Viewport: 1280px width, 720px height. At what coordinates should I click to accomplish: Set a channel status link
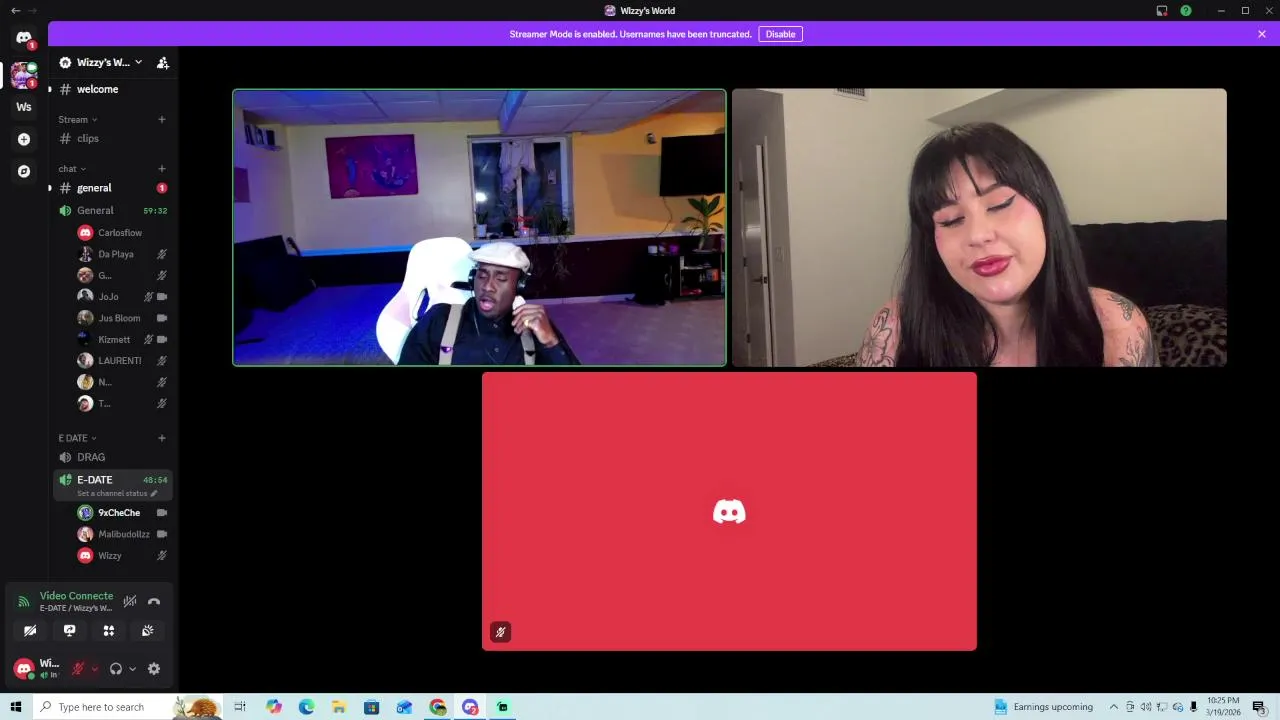click(x=117, y=494)
